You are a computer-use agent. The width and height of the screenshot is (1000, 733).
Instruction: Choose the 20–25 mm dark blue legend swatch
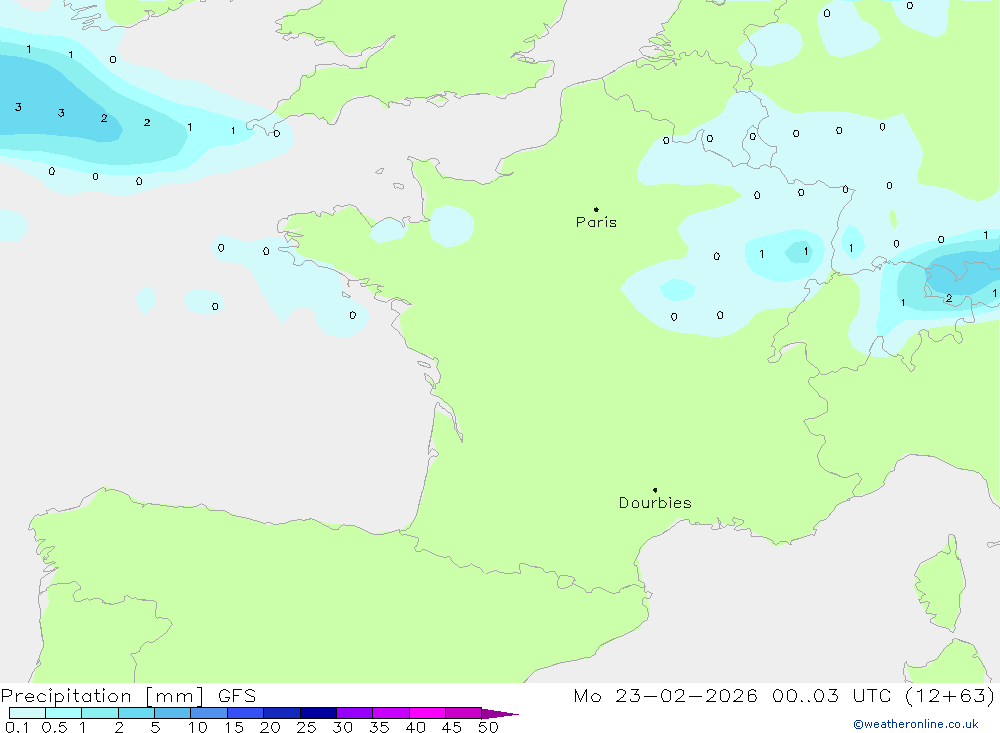pos(282,713)
